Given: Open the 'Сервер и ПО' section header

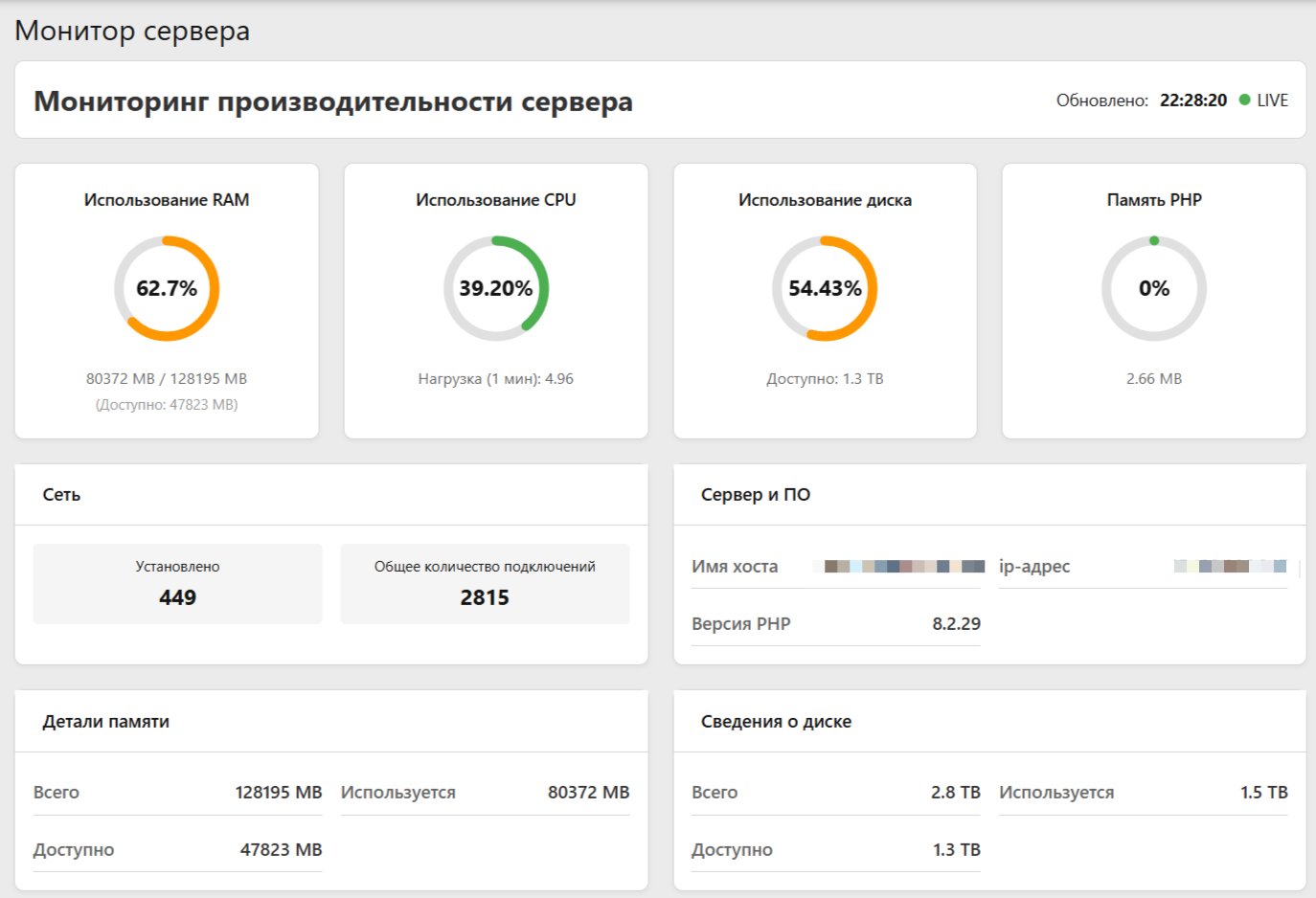Looking at the screenshot, I should [755, 495].
